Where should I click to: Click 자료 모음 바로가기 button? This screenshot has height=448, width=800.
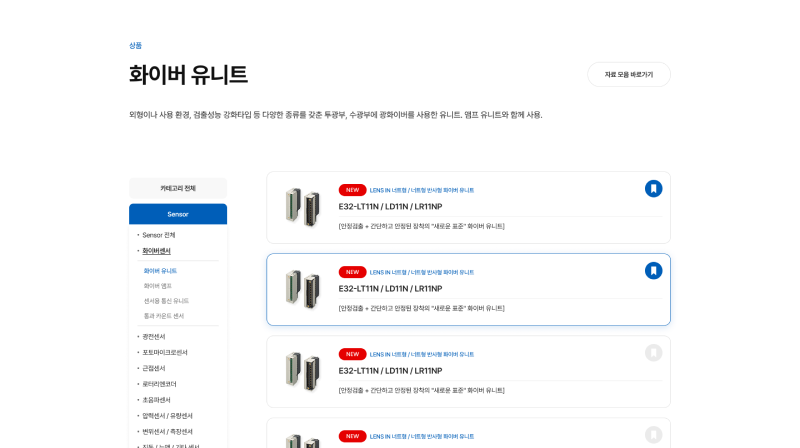pos(628,75)
